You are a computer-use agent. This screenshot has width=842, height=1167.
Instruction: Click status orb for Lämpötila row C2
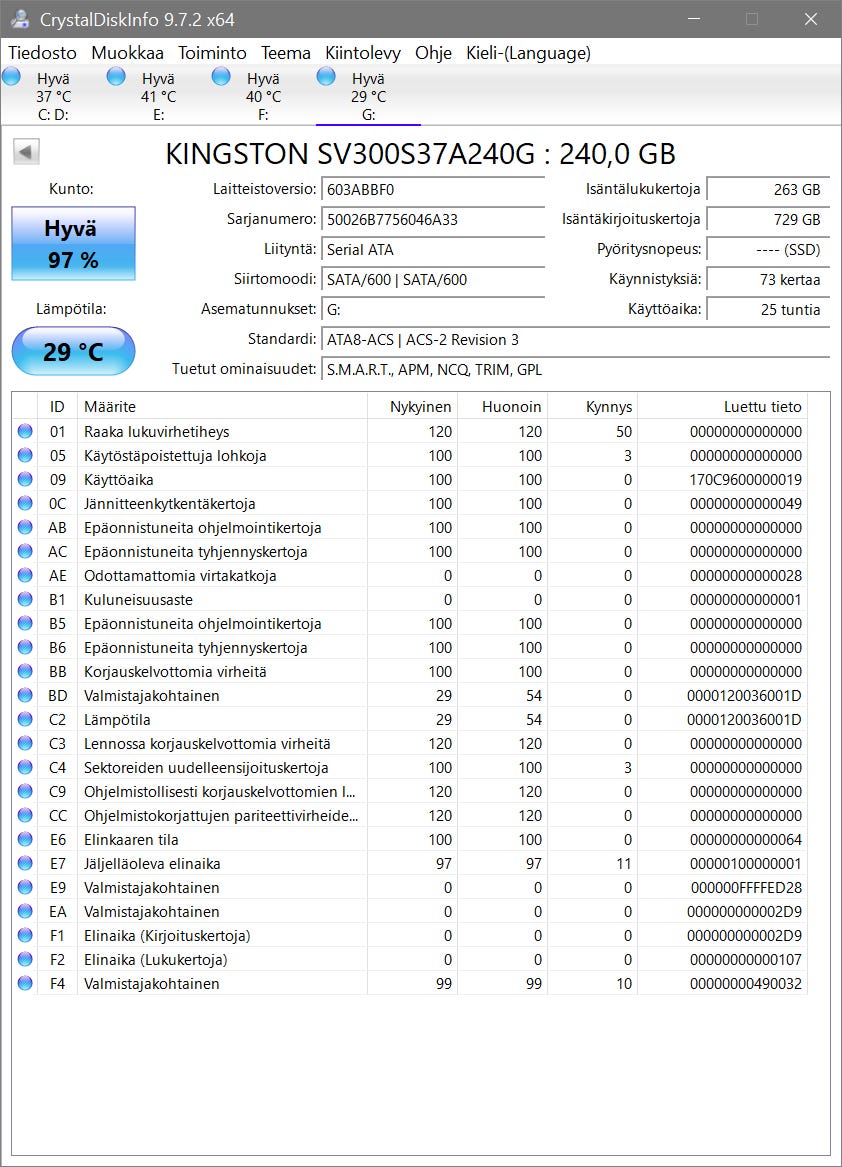tap(25, 719)
